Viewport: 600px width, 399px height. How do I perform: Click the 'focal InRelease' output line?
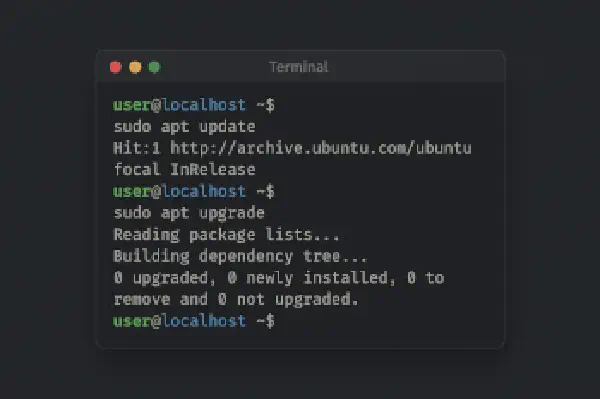(x=184, y=169)
